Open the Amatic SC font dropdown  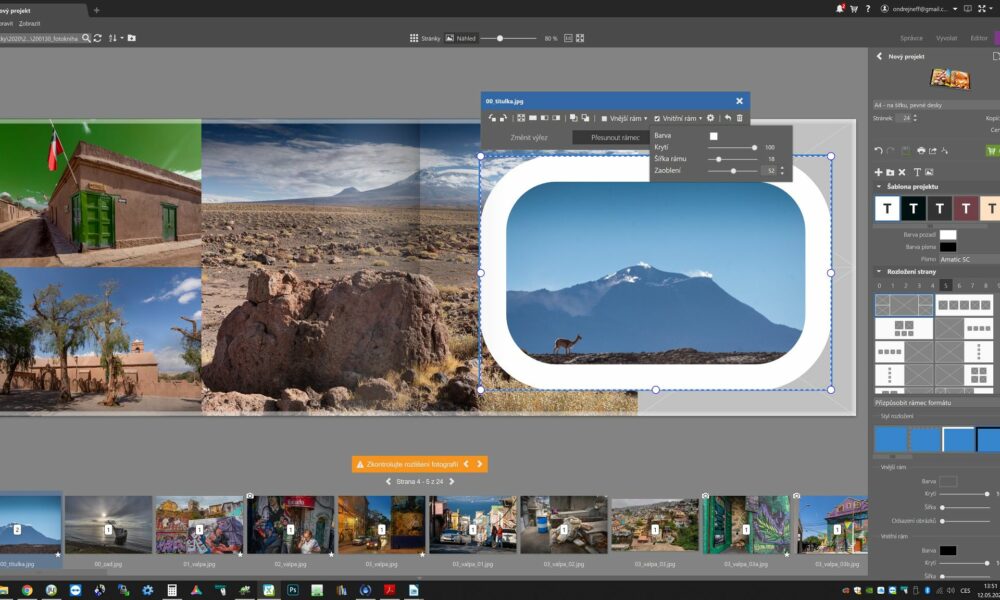(969, 260)
